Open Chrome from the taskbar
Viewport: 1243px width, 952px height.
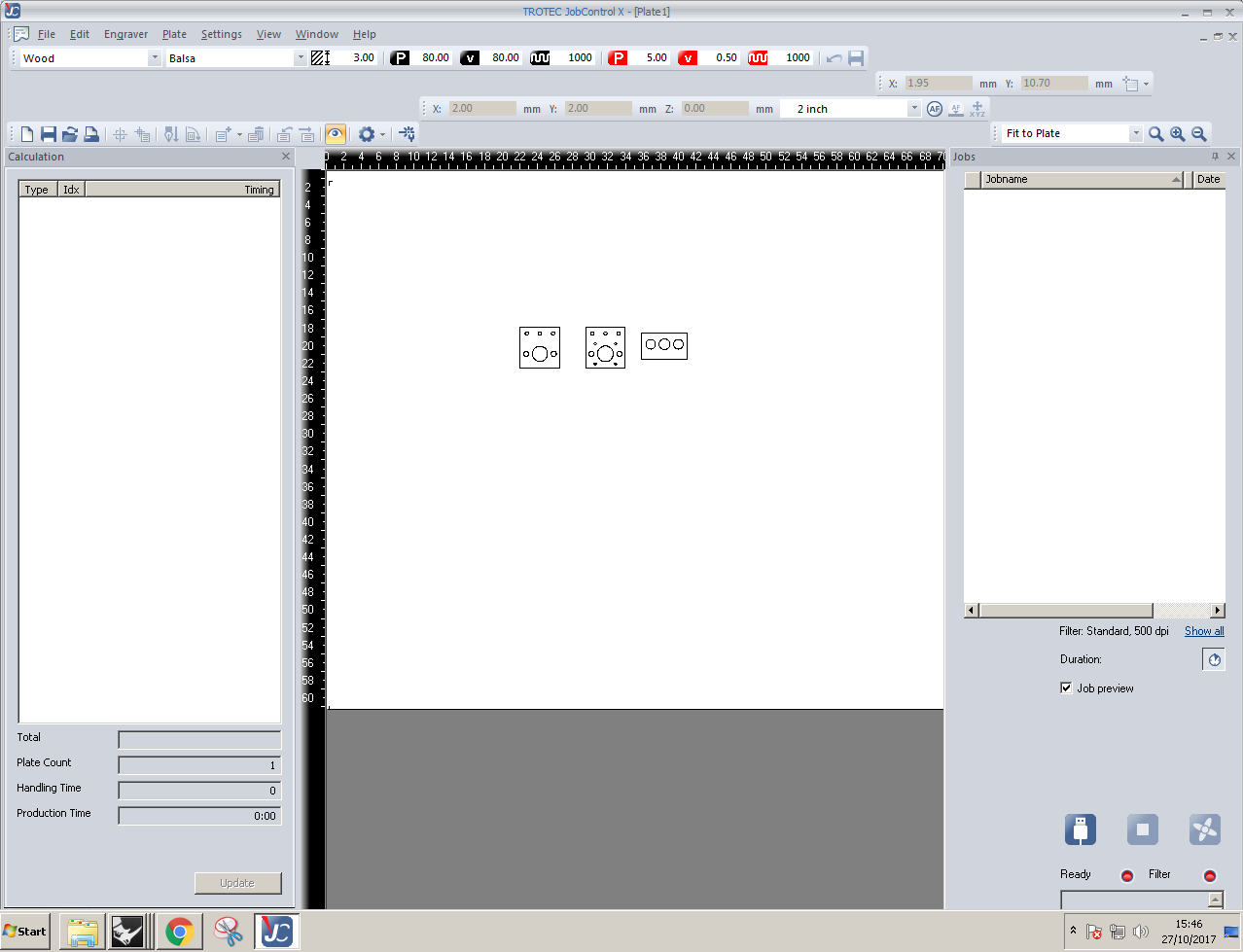point(179,932)
